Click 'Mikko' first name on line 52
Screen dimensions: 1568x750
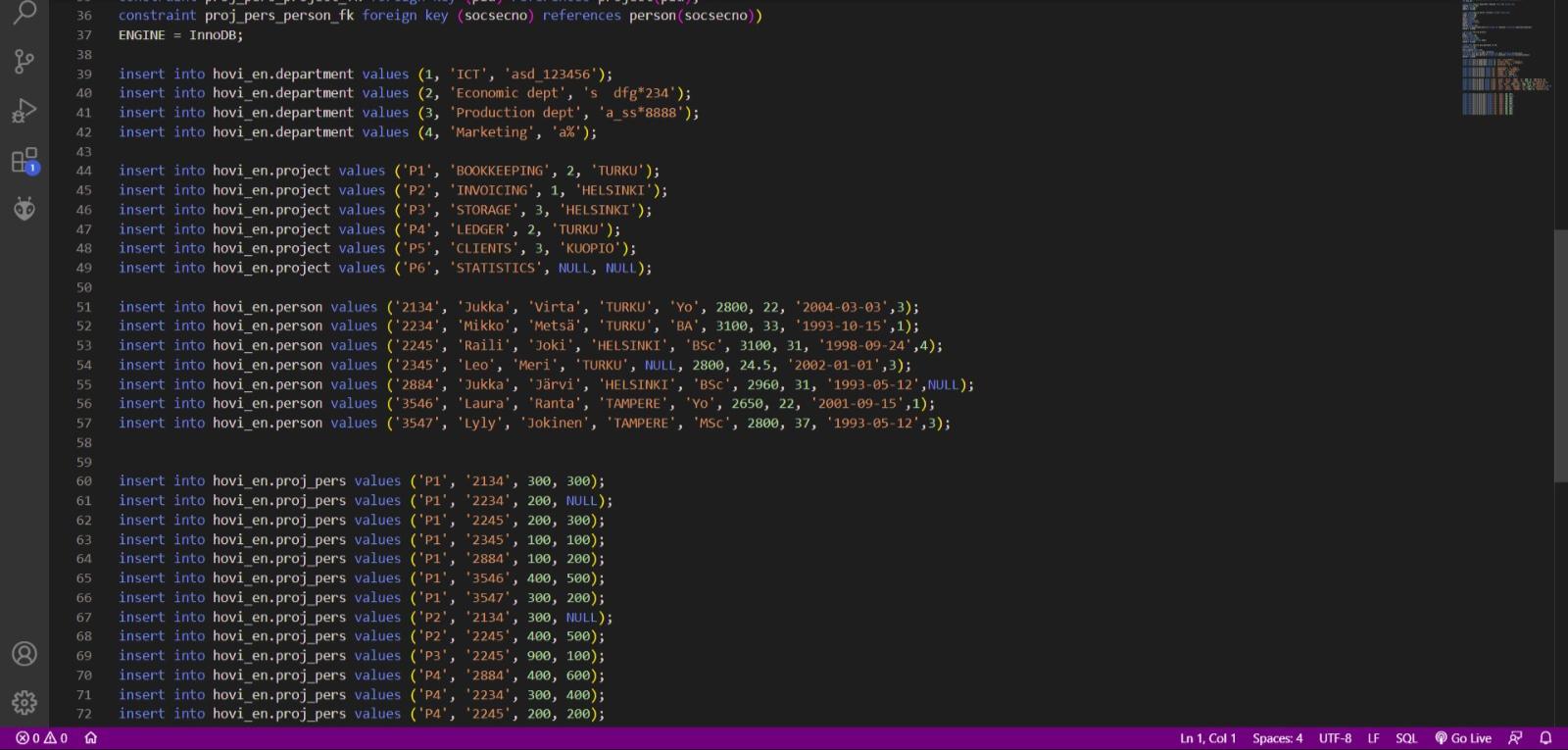[x=484, y=325]
